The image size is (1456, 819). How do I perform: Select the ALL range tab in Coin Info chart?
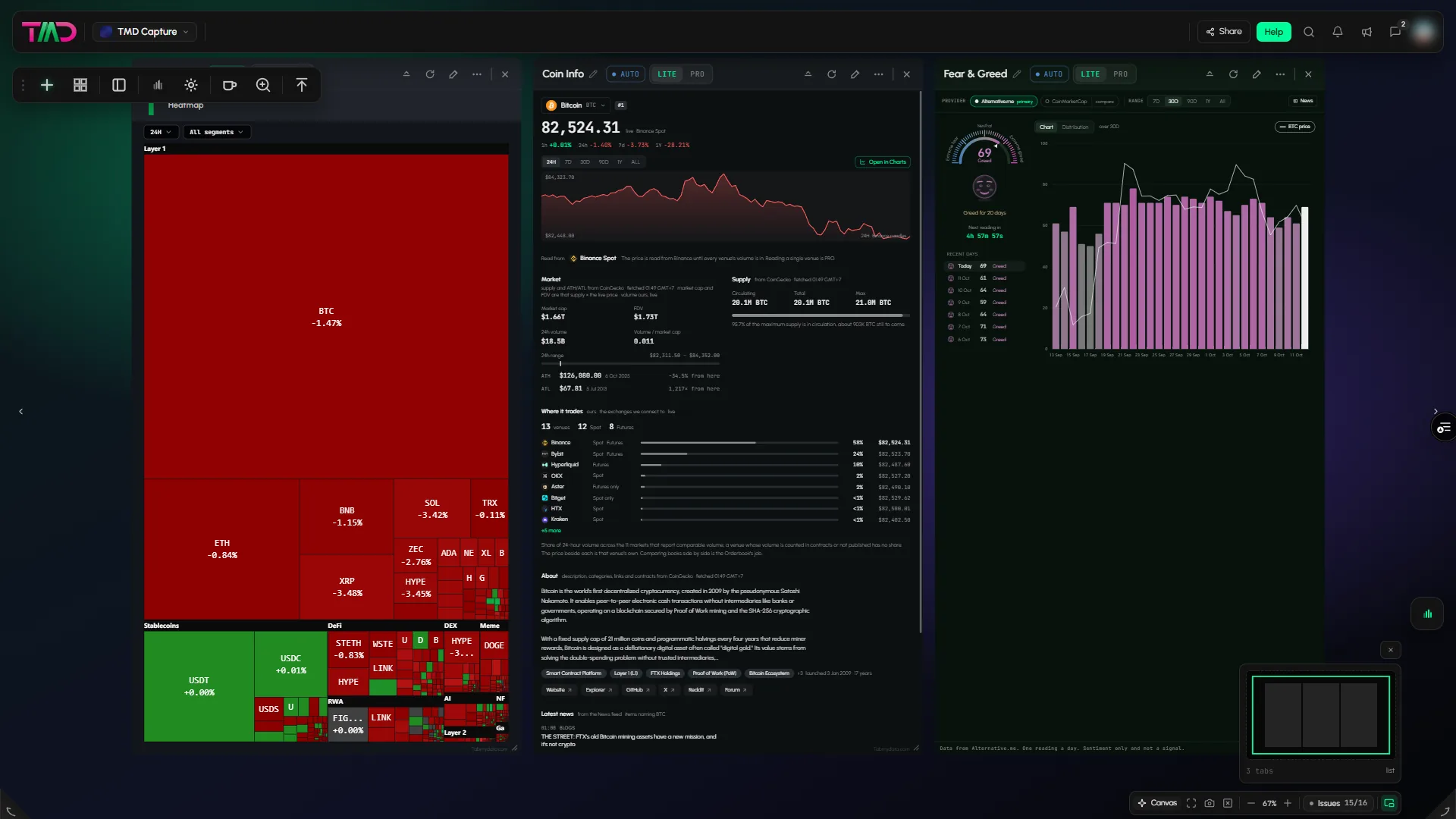pyautogui.click(x=635, y=162)
